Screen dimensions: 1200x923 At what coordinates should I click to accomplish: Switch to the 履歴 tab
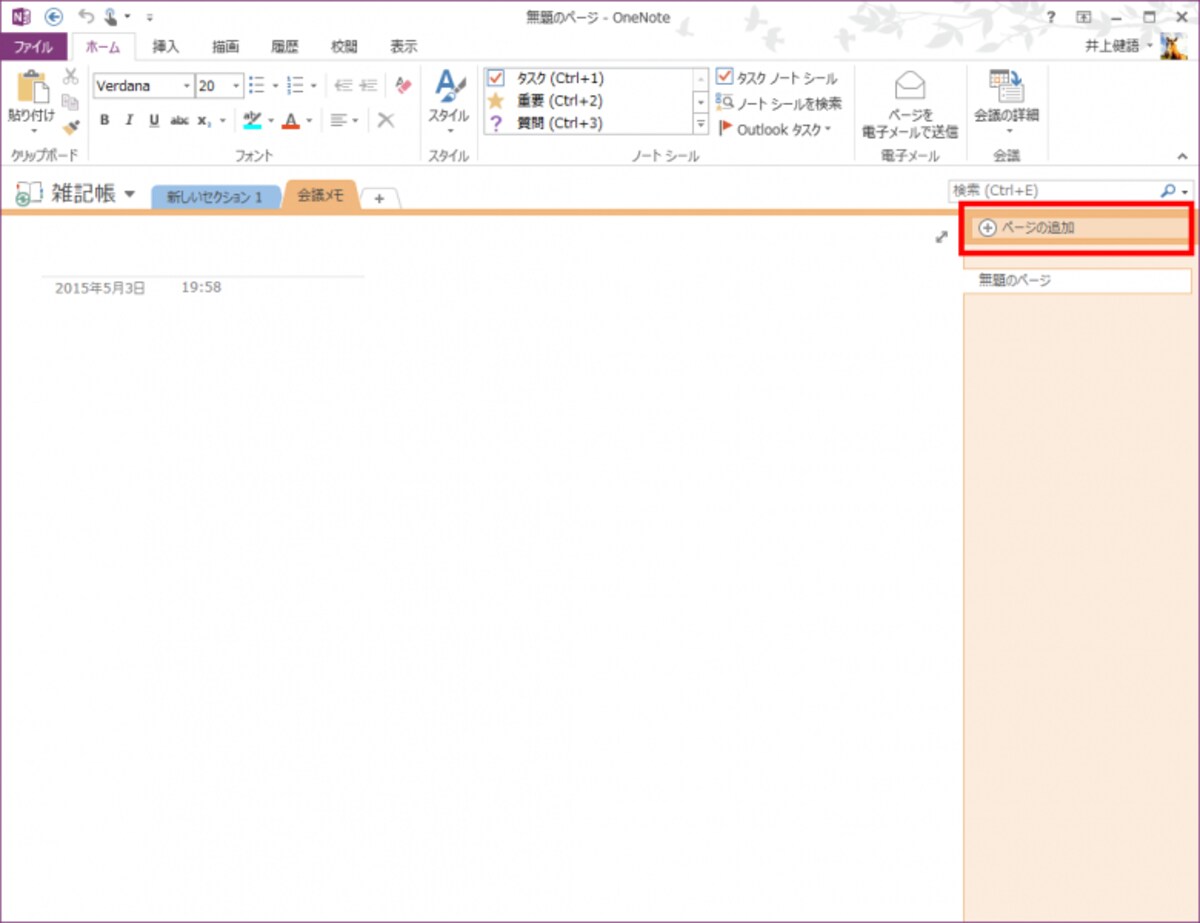285,46
